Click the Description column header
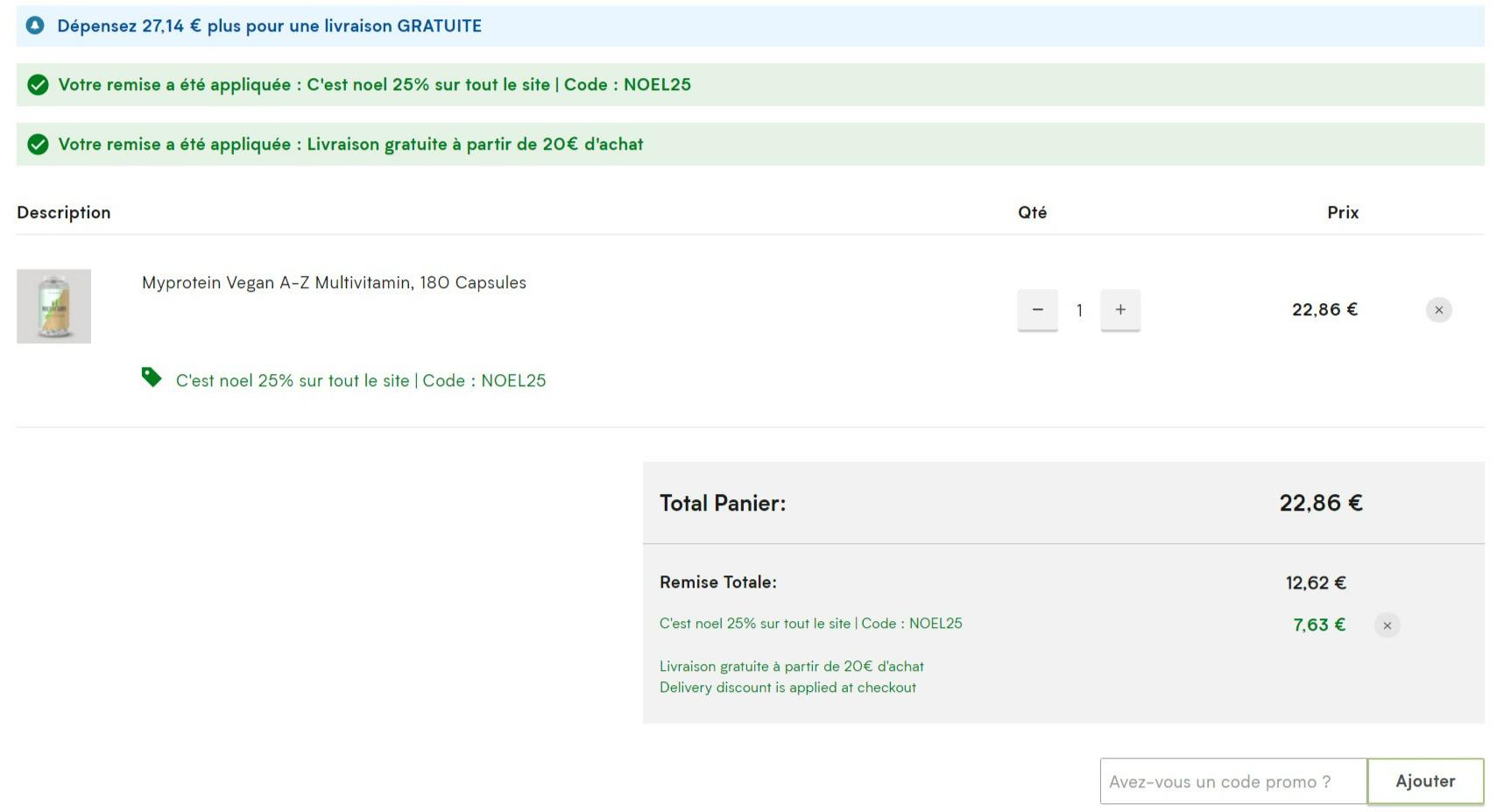 click(x=64, y=213)
